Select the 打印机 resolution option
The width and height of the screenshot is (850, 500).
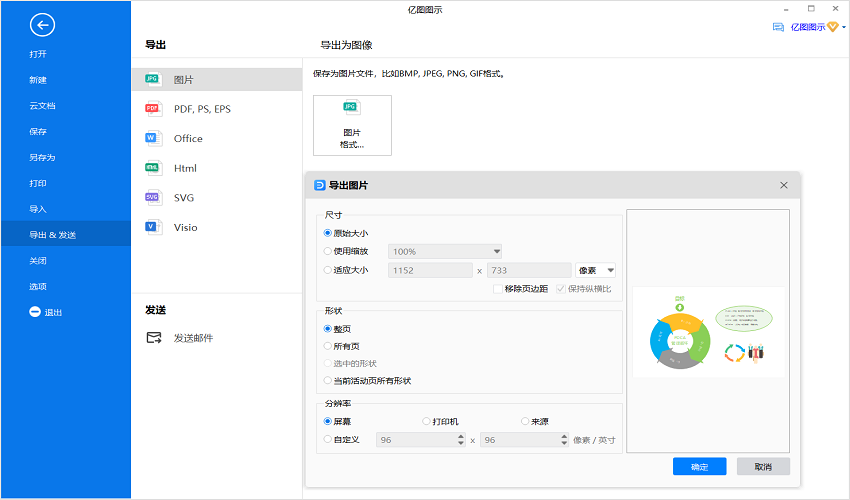[426, 421]
